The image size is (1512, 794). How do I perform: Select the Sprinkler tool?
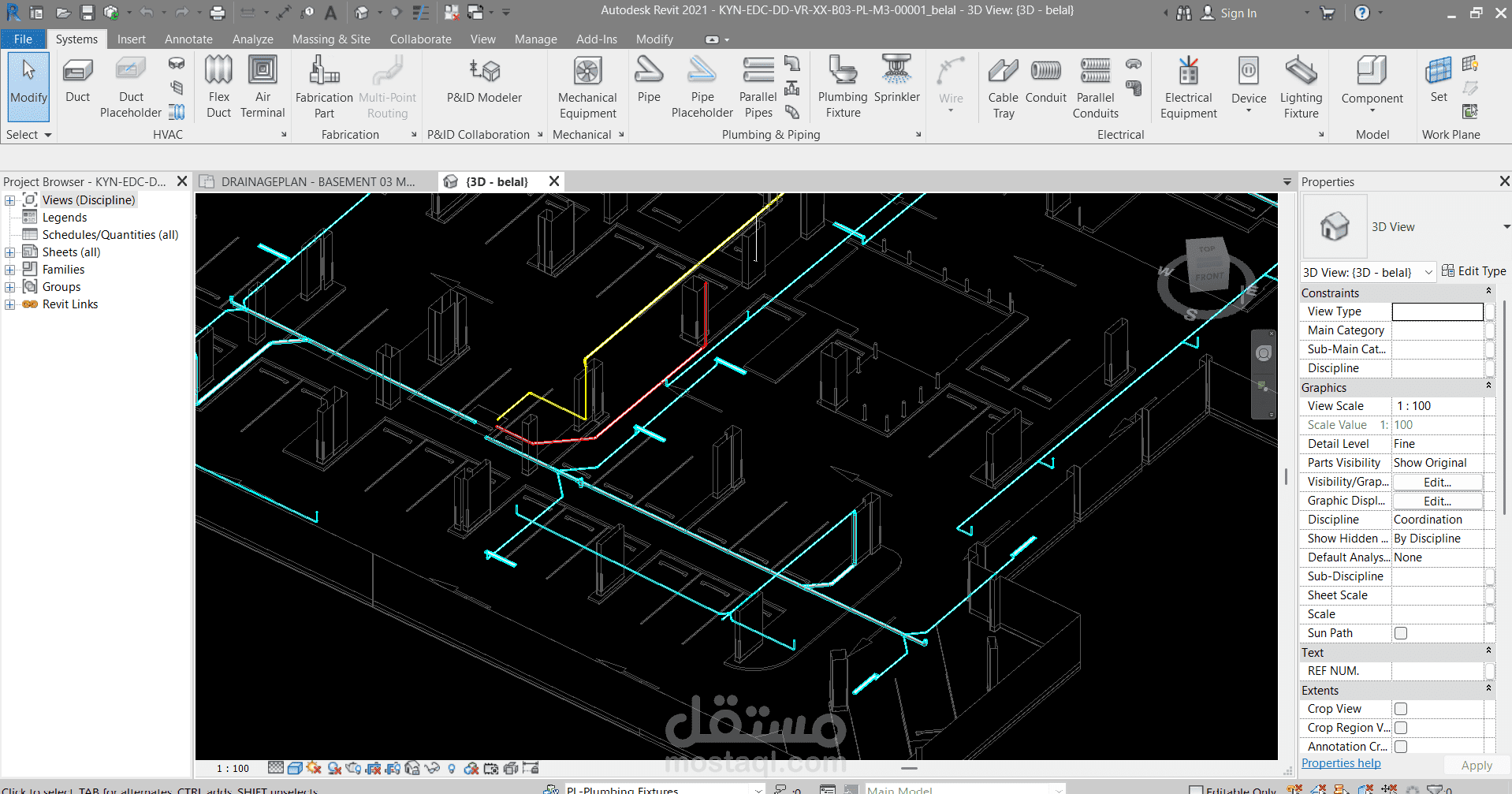coord(897,80)
